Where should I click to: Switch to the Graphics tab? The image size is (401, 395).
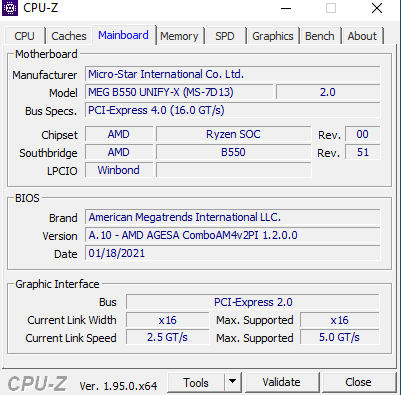pyautogui.click(x=273, y=36)
